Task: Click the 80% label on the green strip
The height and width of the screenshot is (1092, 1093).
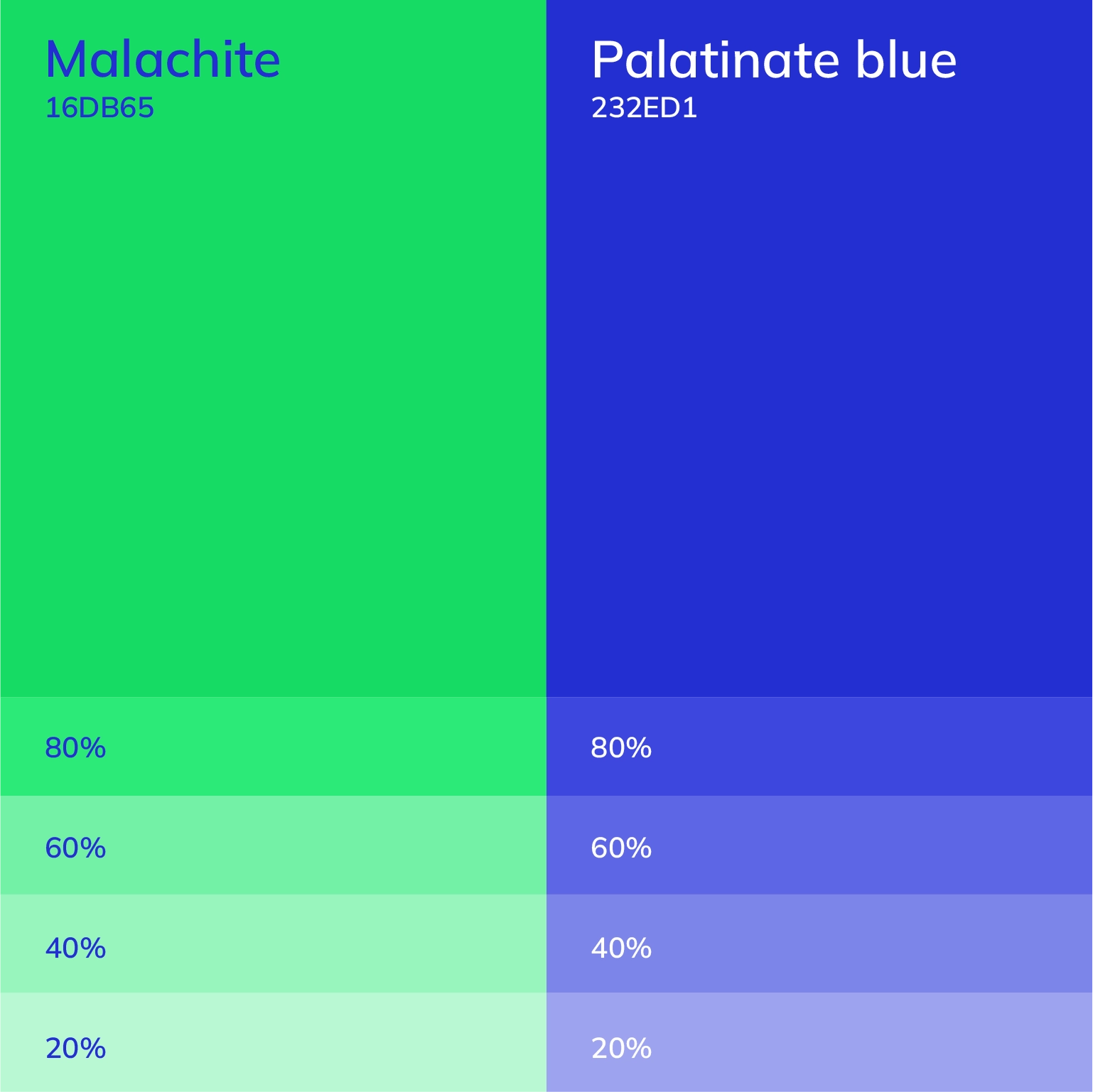Action: [x=75, y=748]
